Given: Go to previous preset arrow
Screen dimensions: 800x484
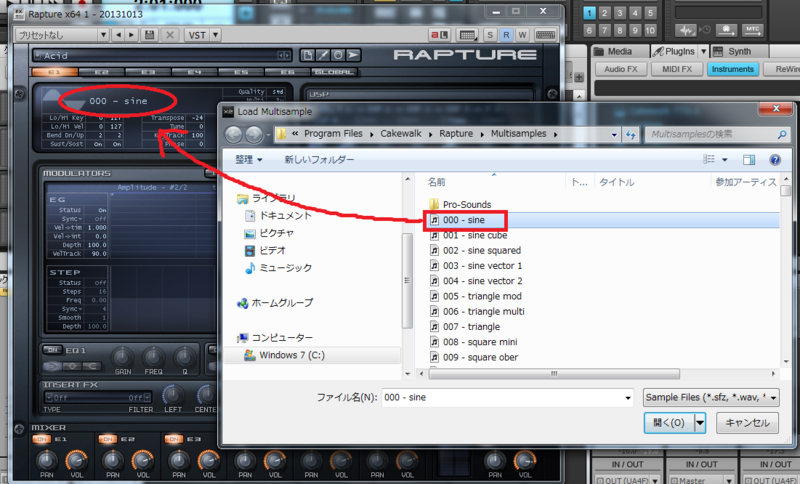Looking at the screenshot, I should coord(119,35).
